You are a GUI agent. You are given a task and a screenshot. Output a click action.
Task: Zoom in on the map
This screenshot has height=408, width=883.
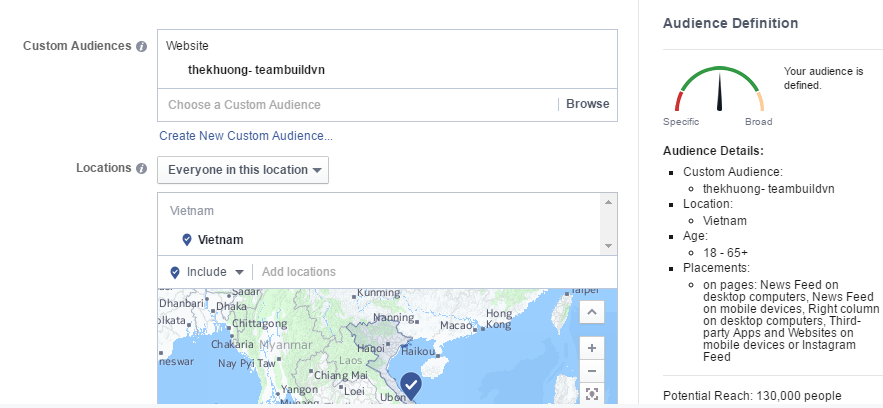click(x=592, y=348)
